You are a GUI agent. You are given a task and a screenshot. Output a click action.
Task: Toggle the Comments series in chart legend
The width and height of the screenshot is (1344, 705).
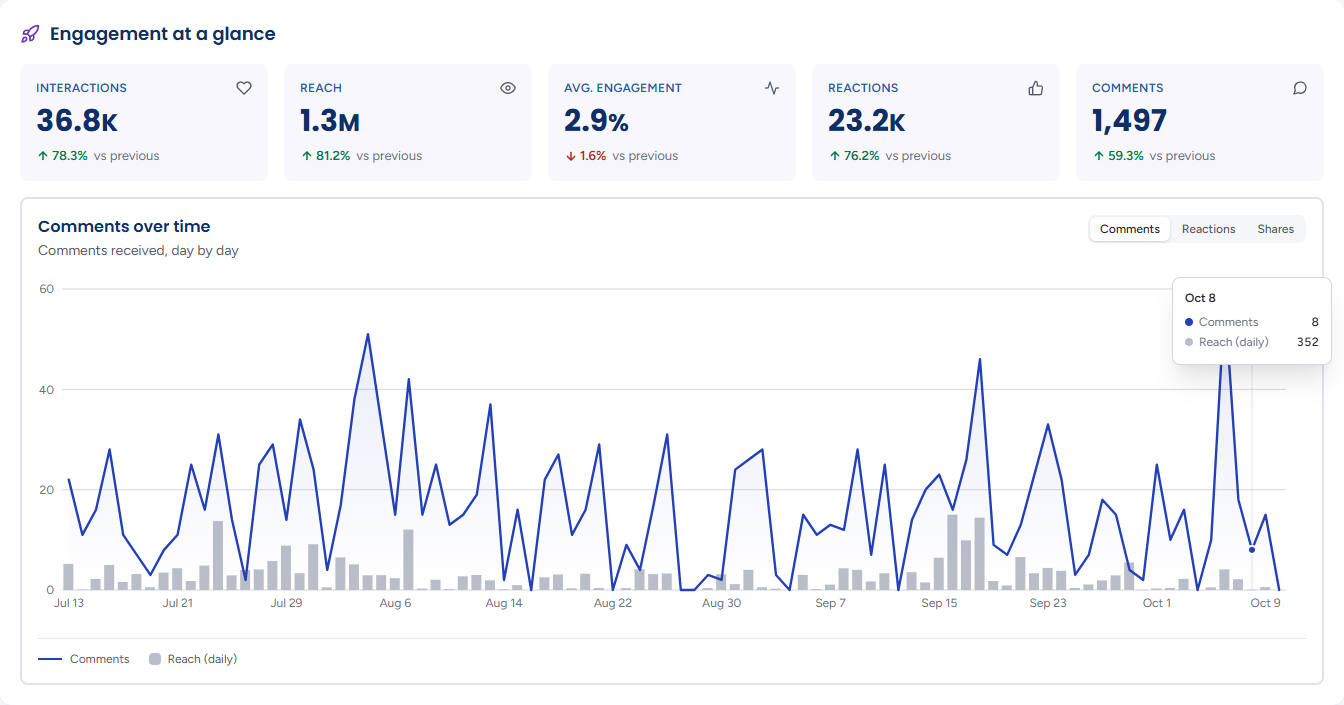coord(84,659)
